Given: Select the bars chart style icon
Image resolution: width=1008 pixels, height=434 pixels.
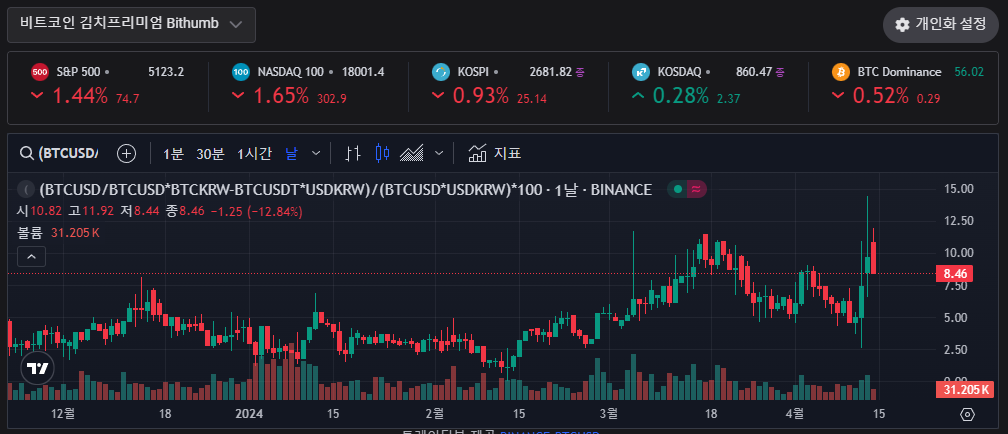Looking at the screenshot, I should (x=353, y=153).
